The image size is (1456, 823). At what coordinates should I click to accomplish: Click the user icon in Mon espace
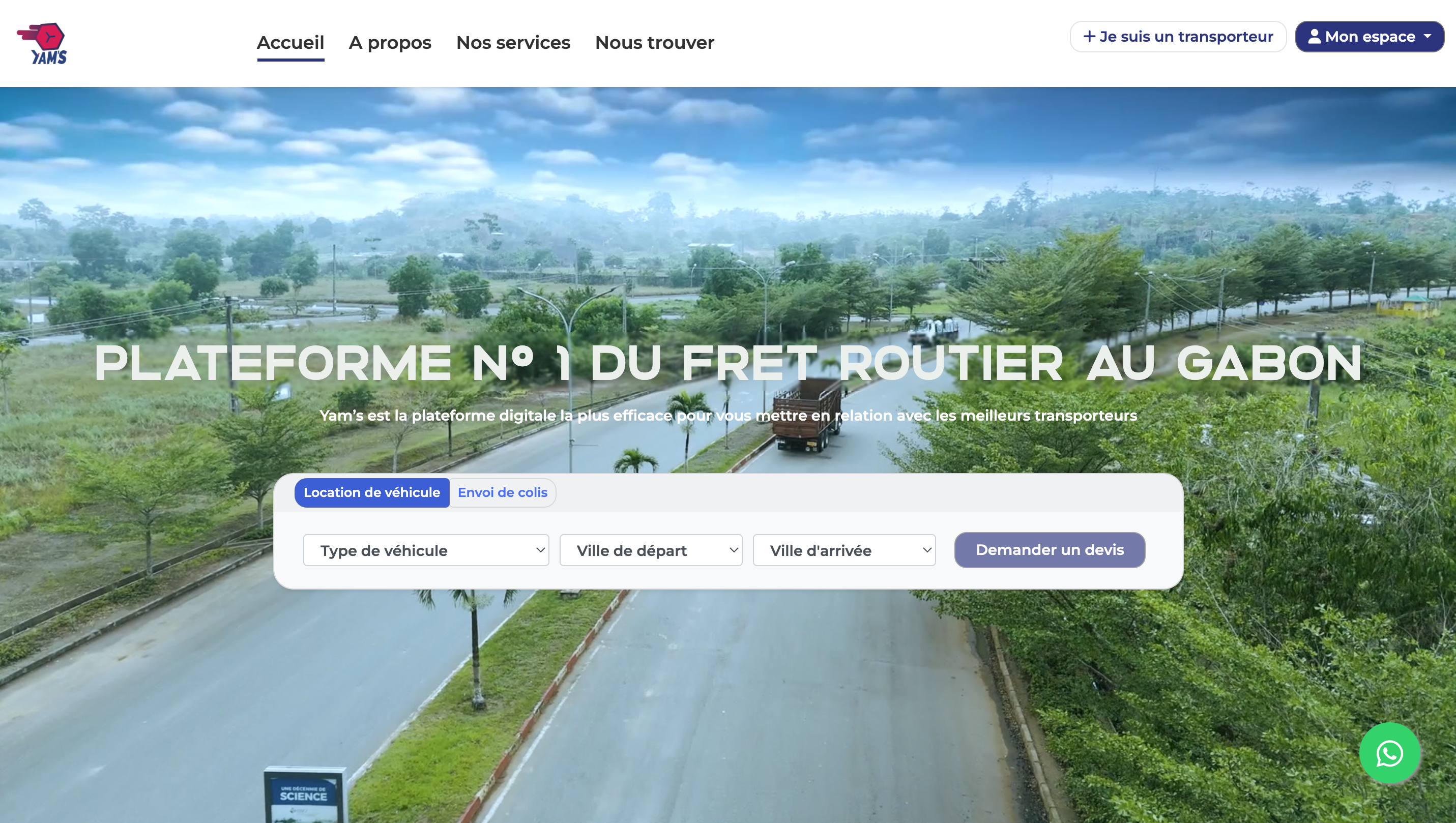tap(1315, 37)
